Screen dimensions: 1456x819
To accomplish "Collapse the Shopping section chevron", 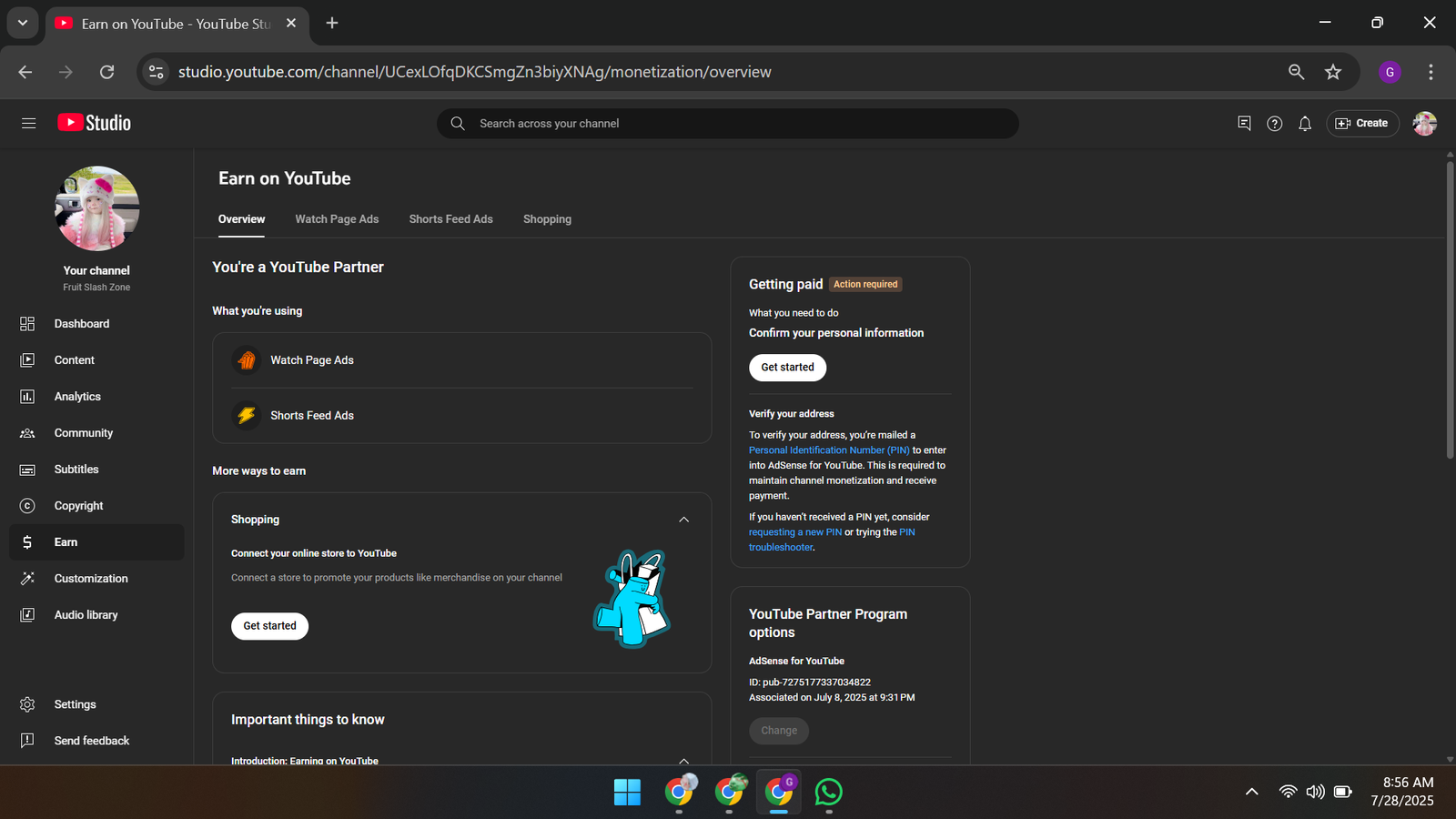I will coord(684,520).
